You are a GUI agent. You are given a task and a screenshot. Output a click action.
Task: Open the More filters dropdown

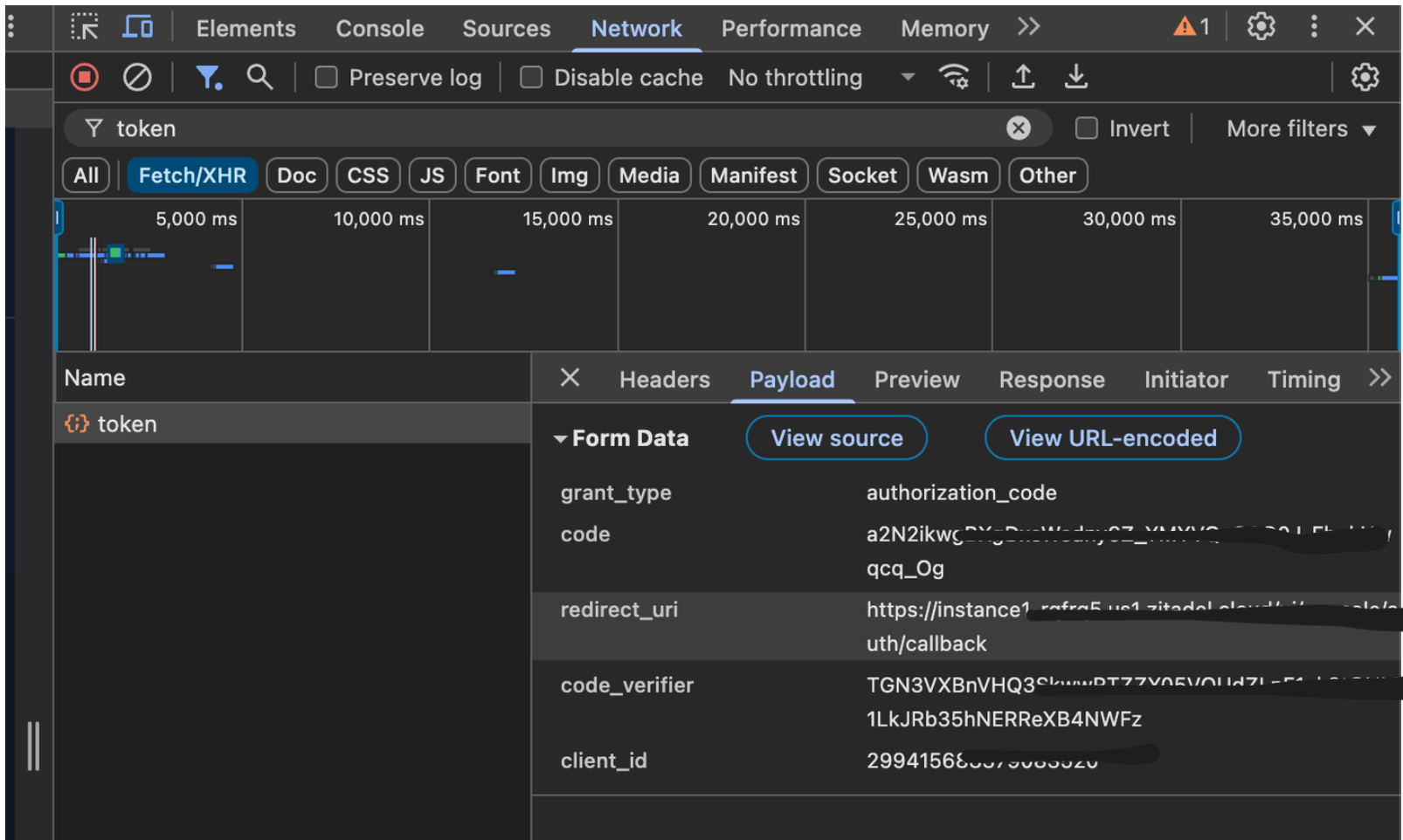click(1301, 128)
